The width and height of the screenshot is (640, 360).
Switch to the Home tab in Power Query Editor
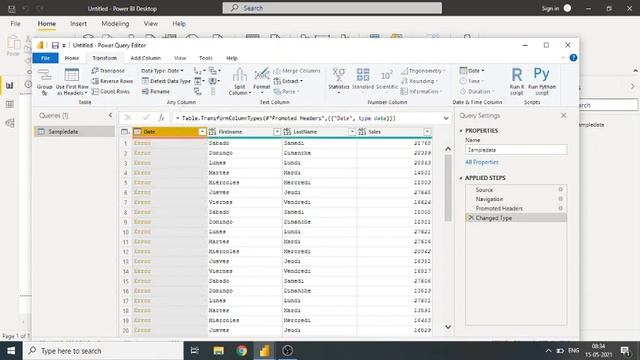72,58
